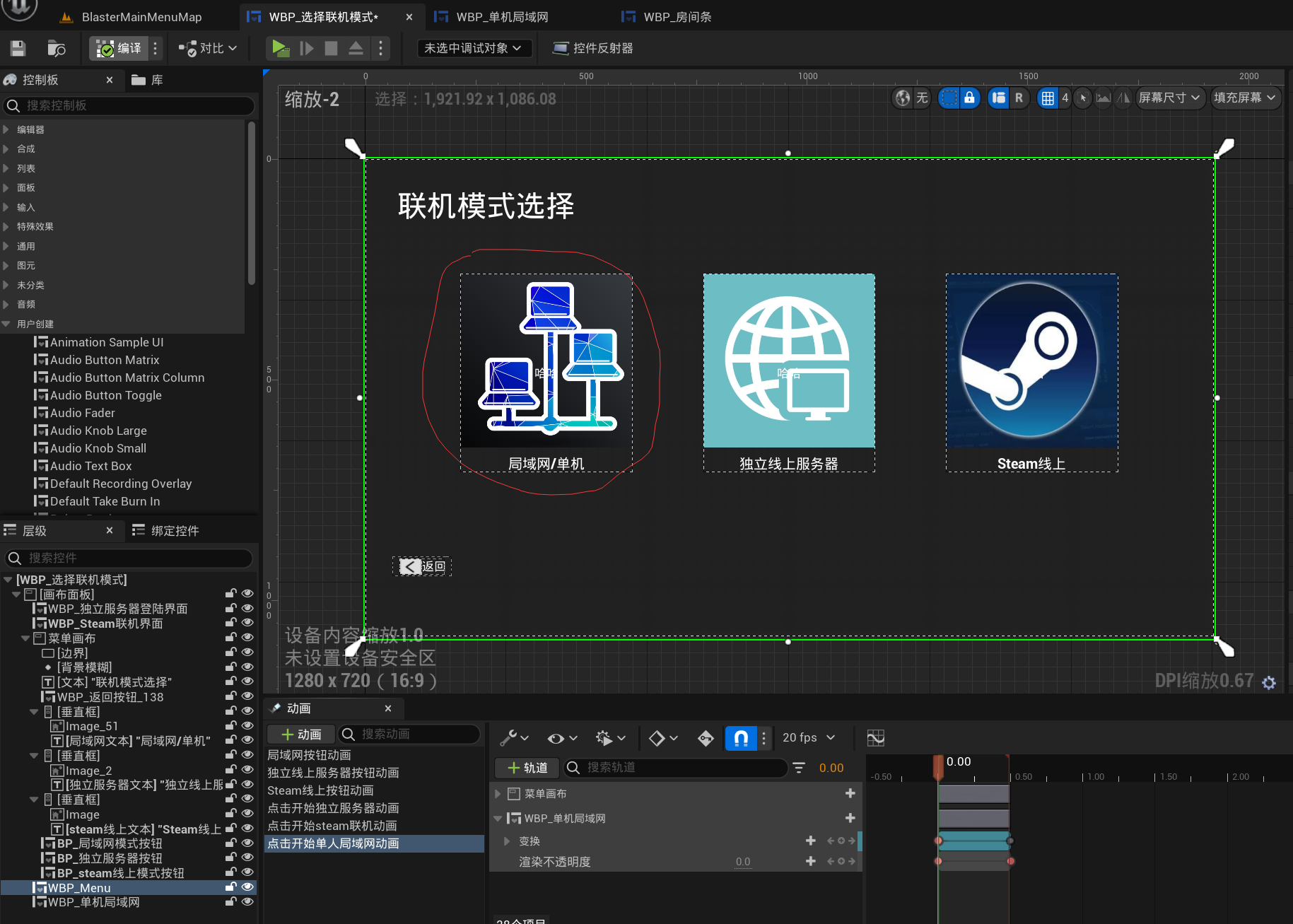Image resolution: width=1293 pixels, height=924 pixels.
Task: Expand the 特殊效果 palette category
Action: 6,226
